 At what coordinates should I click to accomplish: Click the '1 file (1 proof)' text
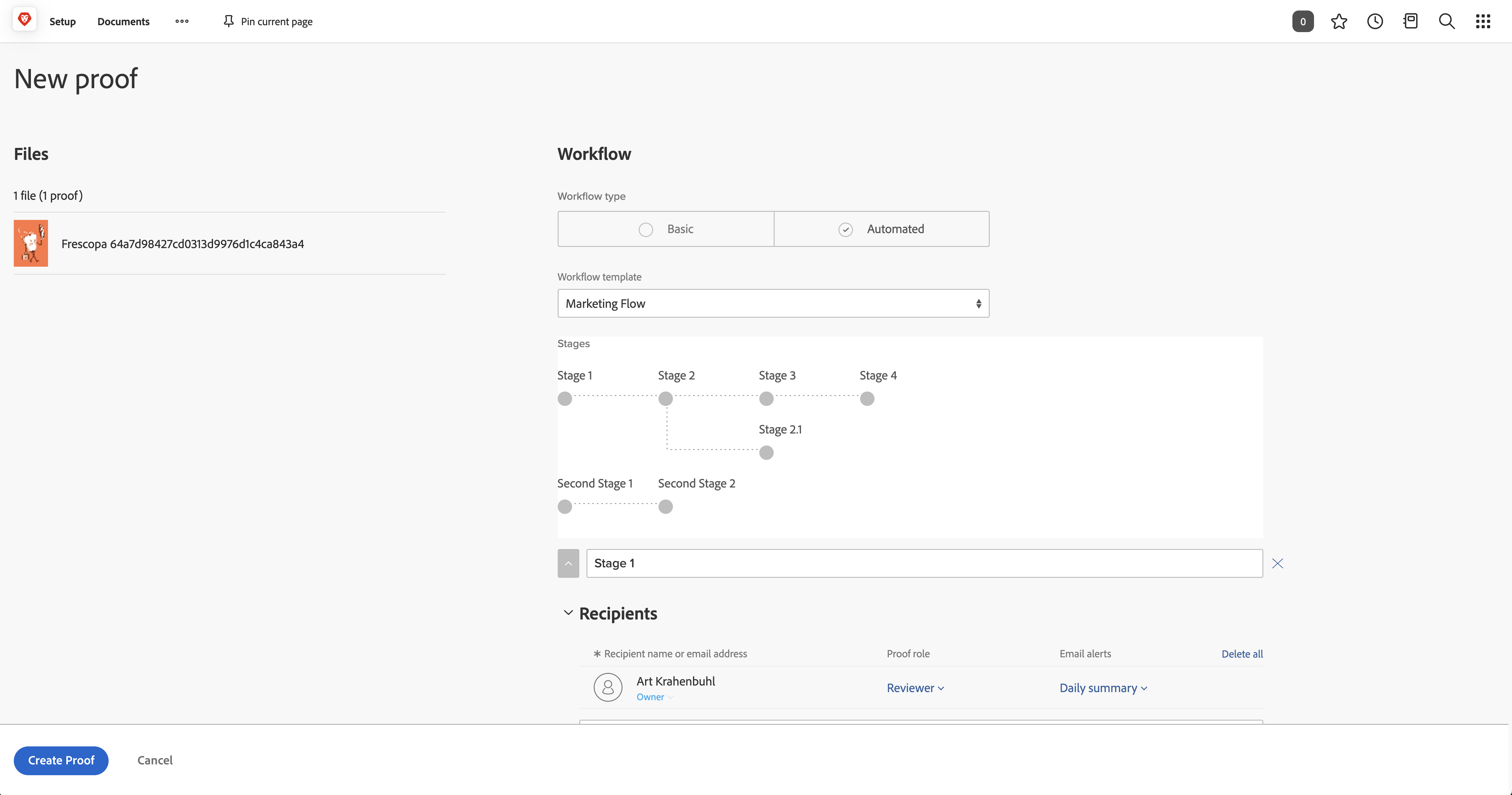tap(48, 196)
